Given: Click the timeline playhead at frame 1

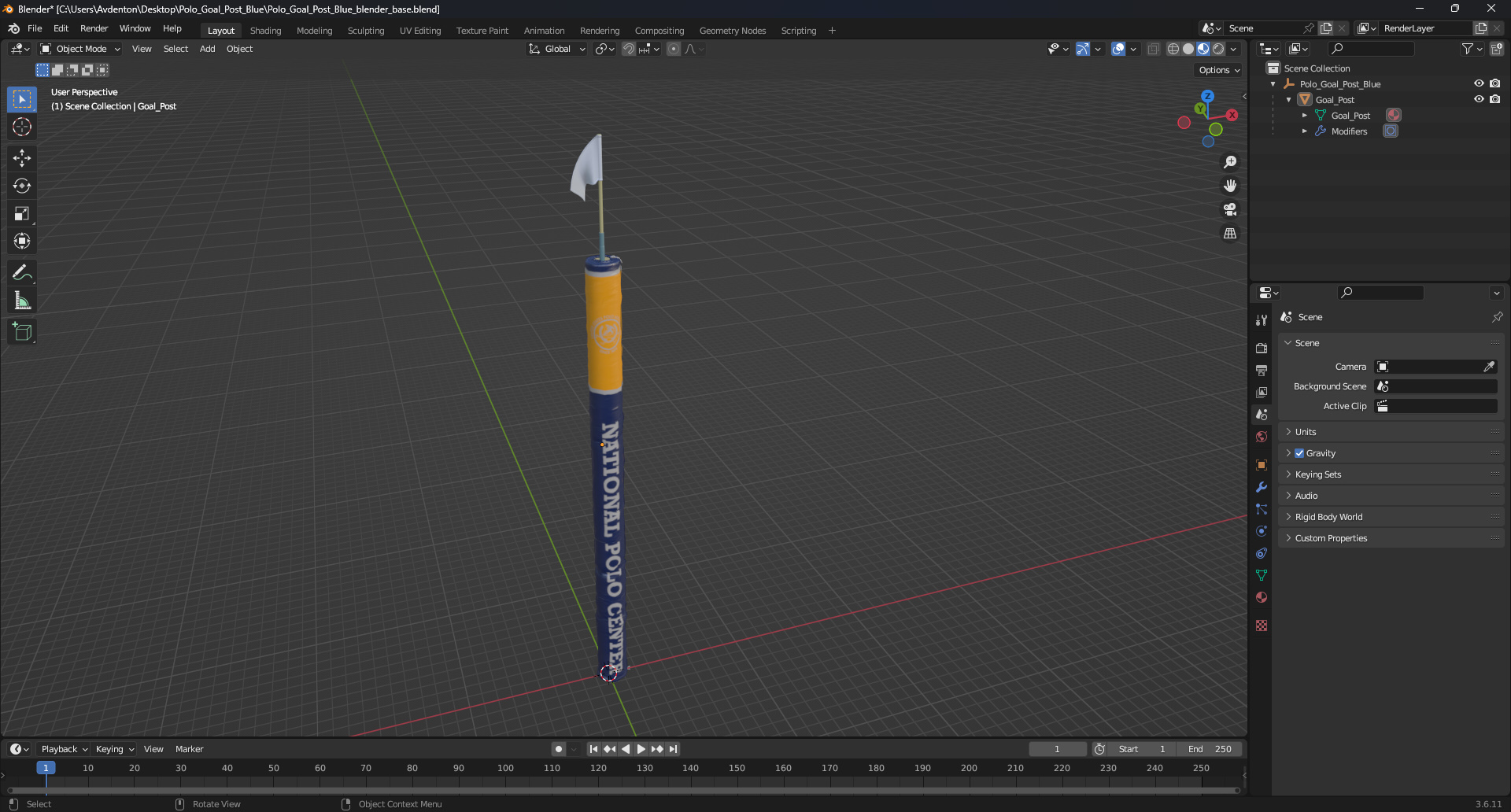Looking at the screenshot, I should [x=46, y=768].
